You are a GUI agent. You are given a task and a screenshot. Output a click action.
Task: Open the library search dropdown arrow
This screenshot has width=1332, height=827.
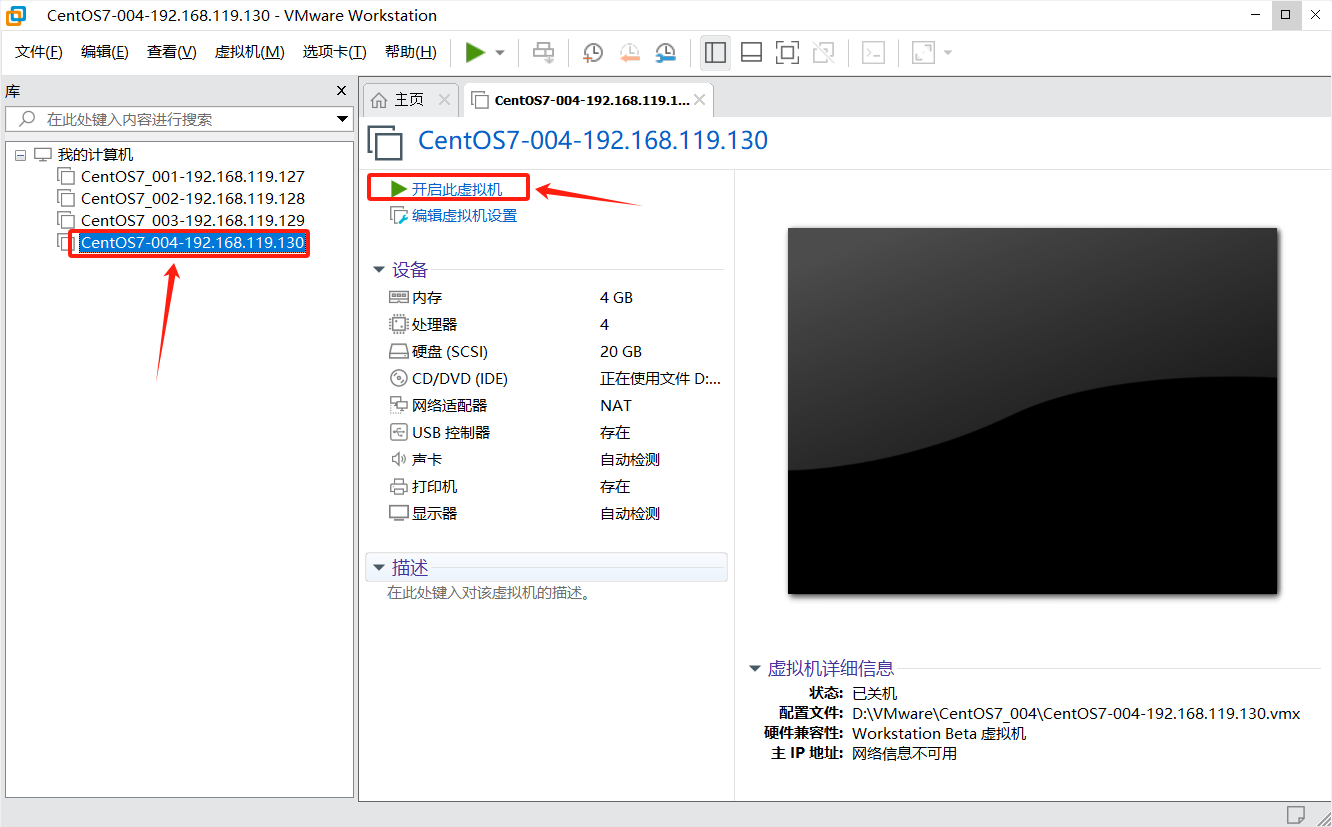coord(343,119)
